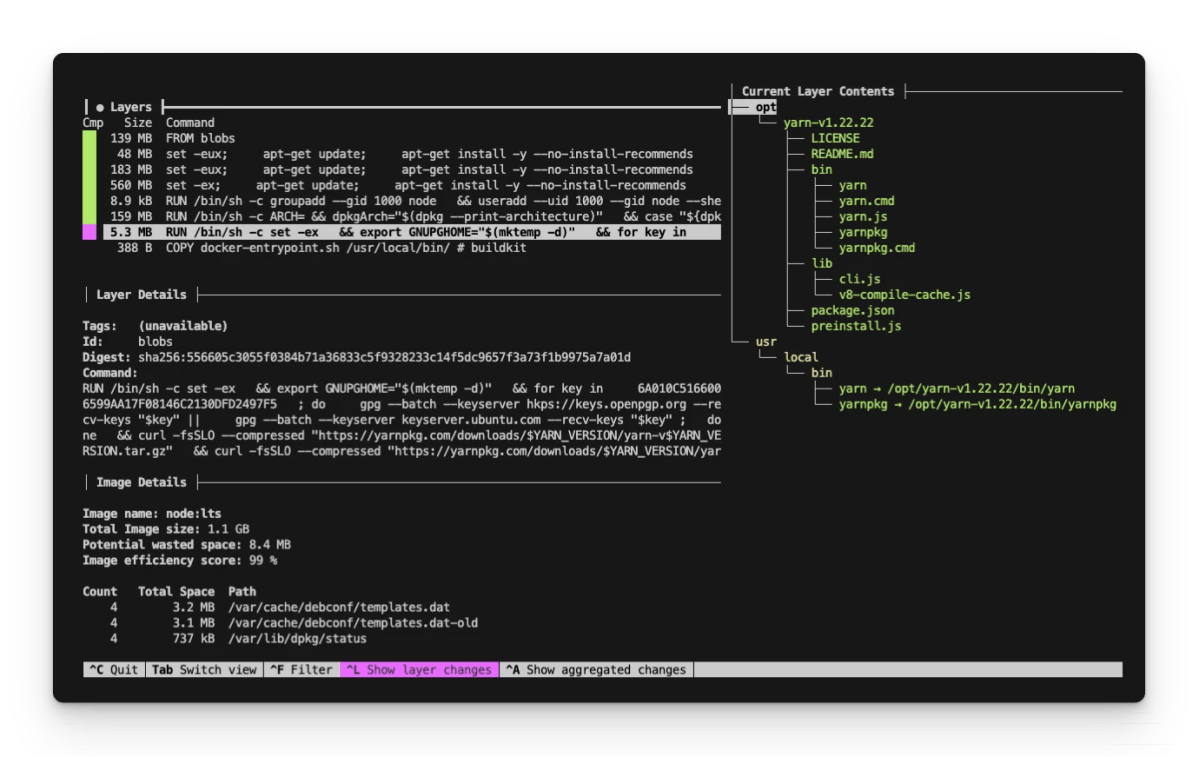The image size is (1199, 757).
Task: Click the Id blobs line
Action: pos(127,342)
